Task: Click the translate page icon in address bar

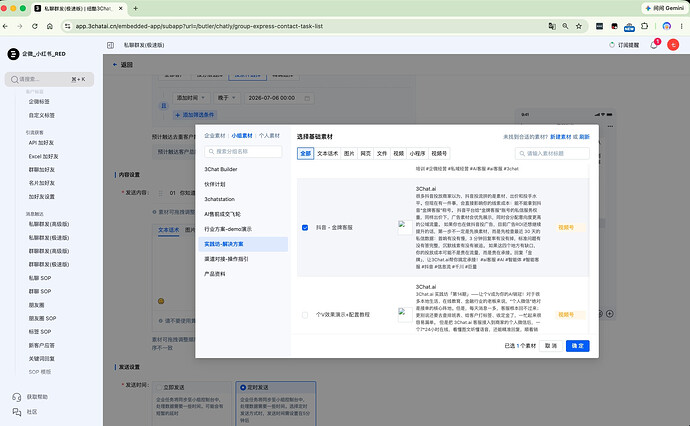Action: (552, 26)
